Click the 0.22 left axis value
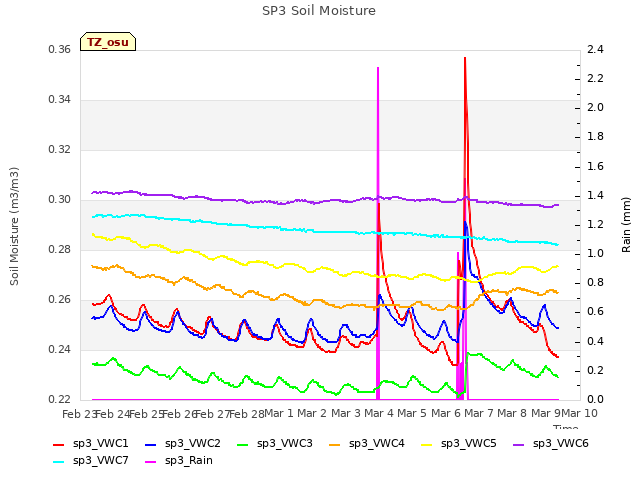The width and height of the screenshot is (640, 480). coord(60,399)
